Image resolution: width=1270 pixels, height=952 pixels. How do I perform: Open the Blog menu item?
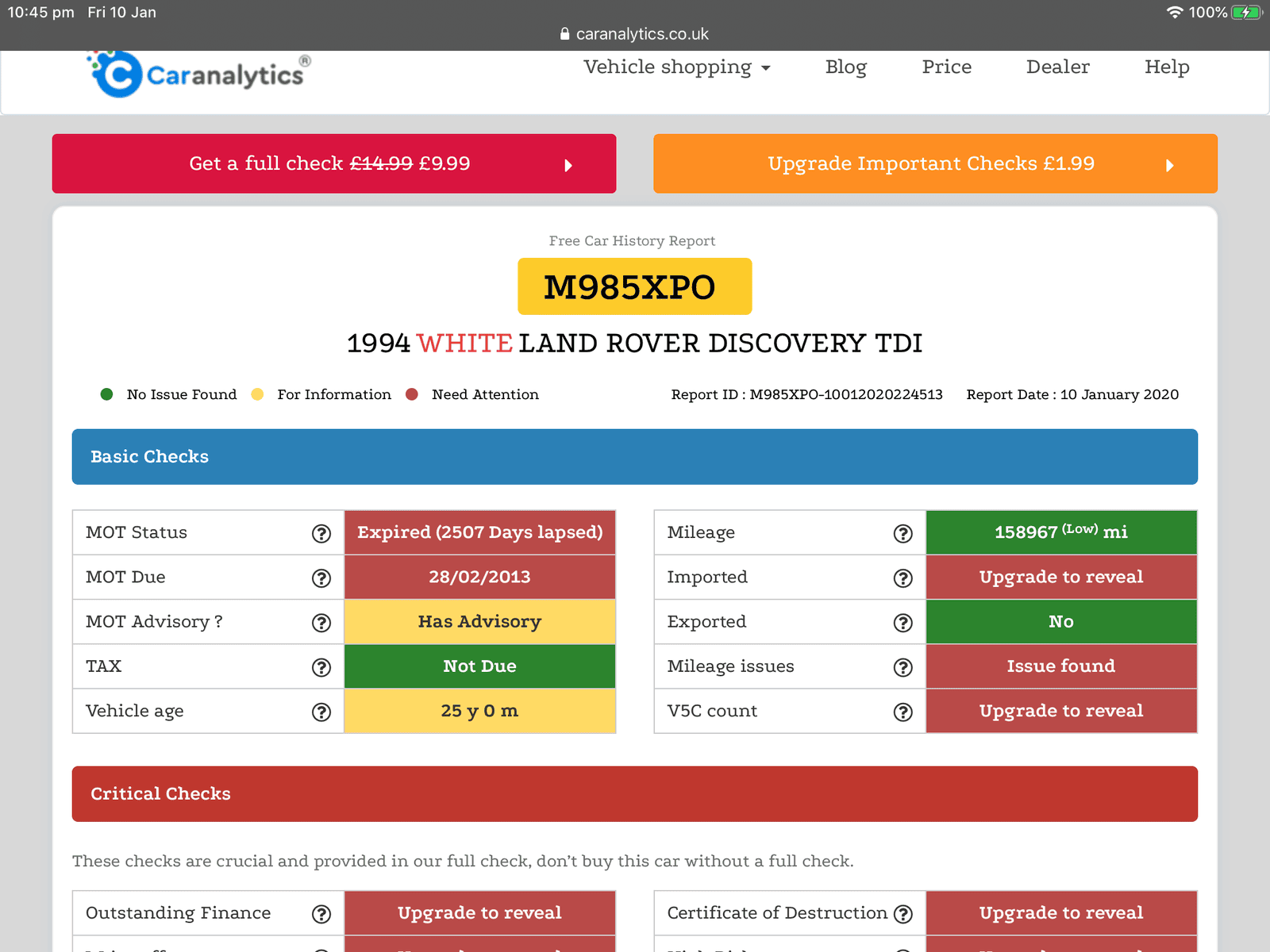[846, 67]
